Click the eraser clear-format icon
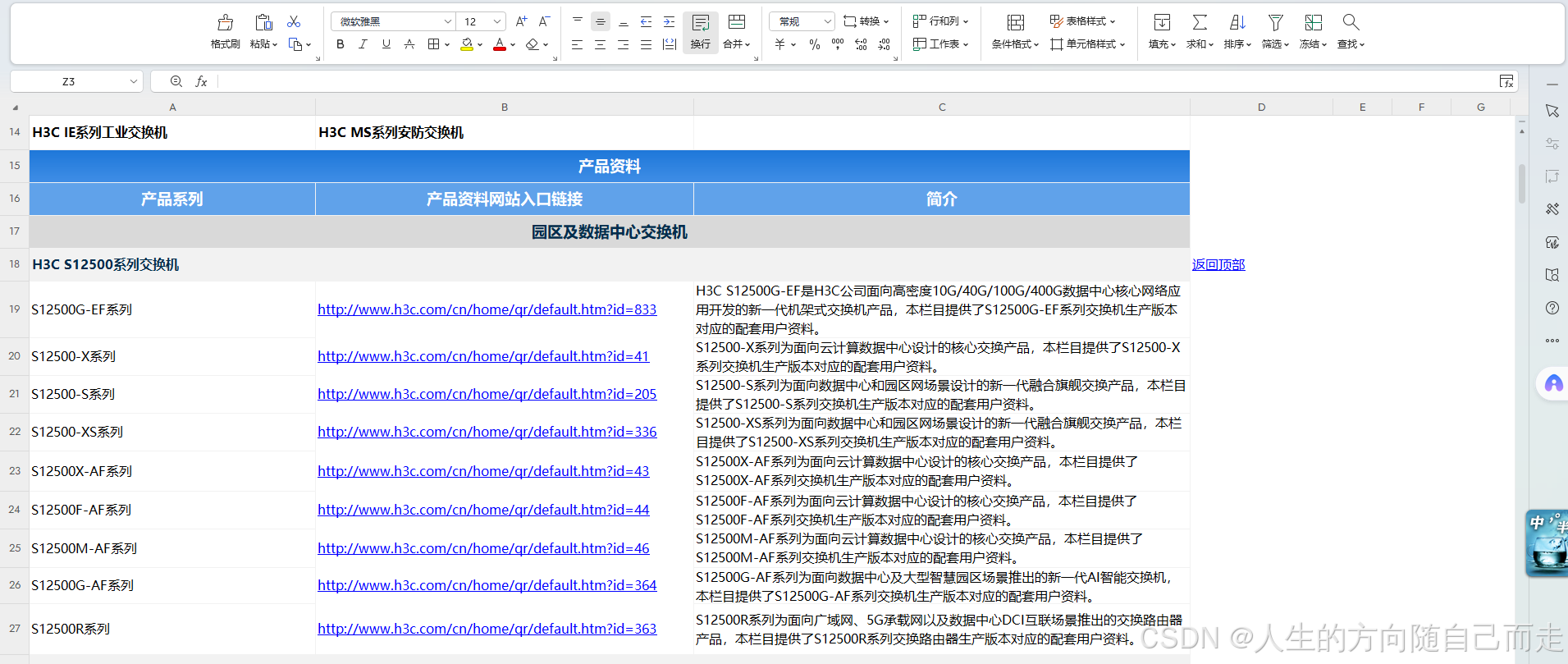Viewport: 1568px width, 664px height. [533, 44]
